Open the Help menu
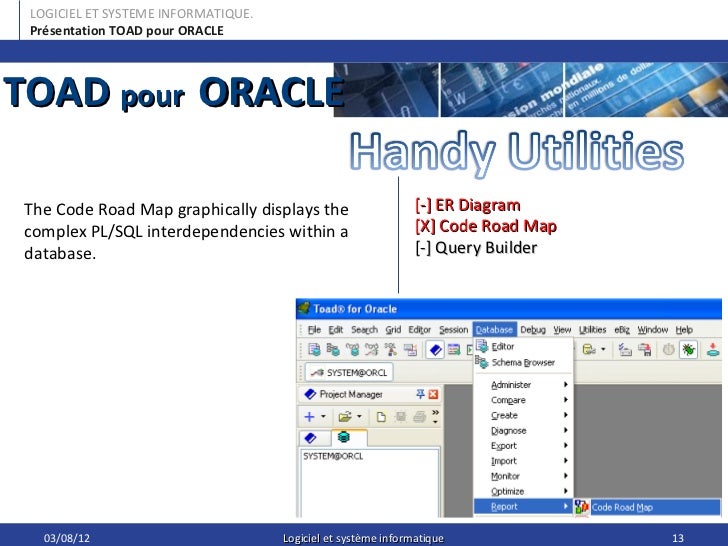 click(684, 330)
